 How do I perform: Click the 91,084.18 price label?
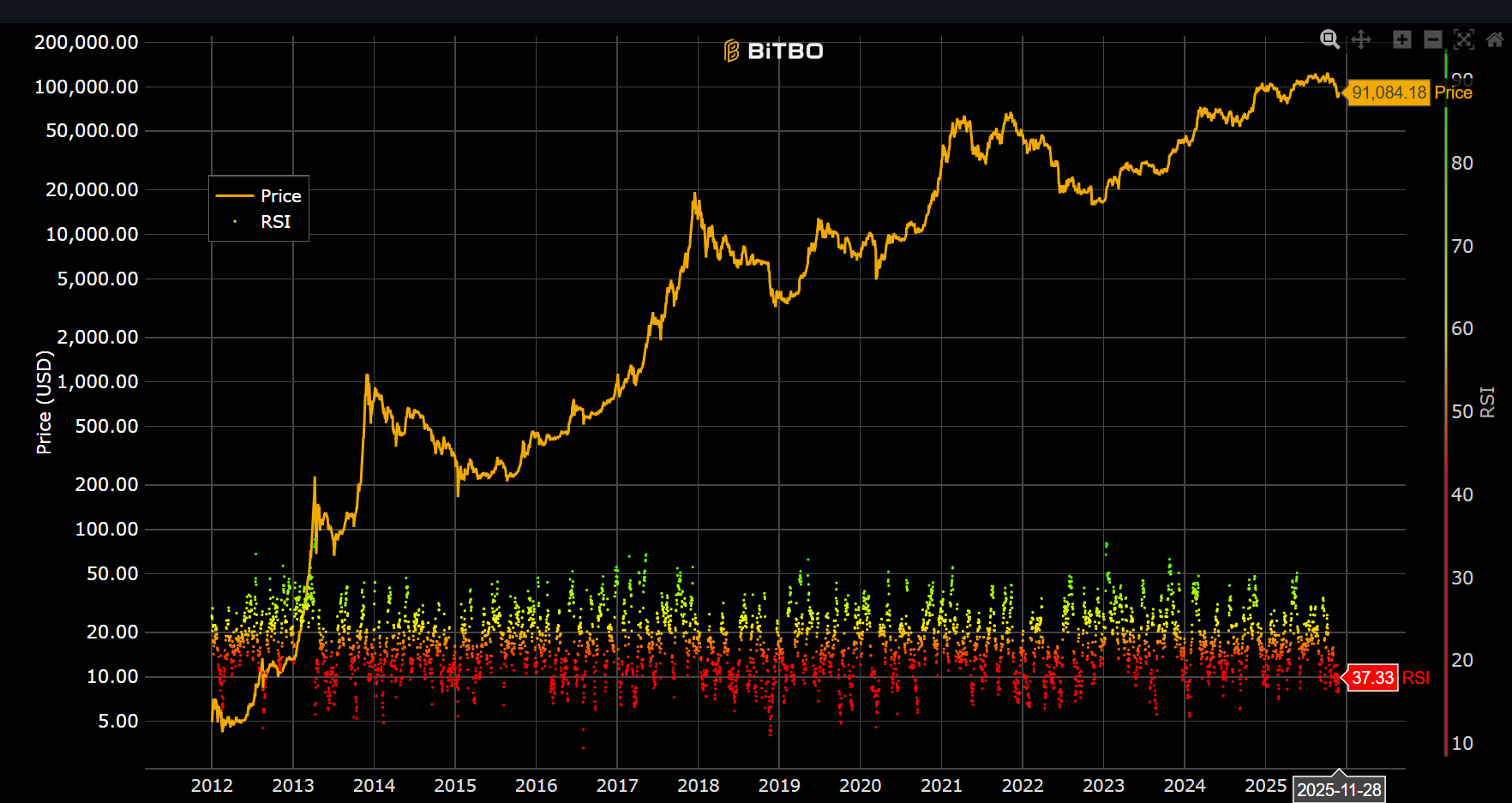pyautogui.click(x=1389, y=93)
